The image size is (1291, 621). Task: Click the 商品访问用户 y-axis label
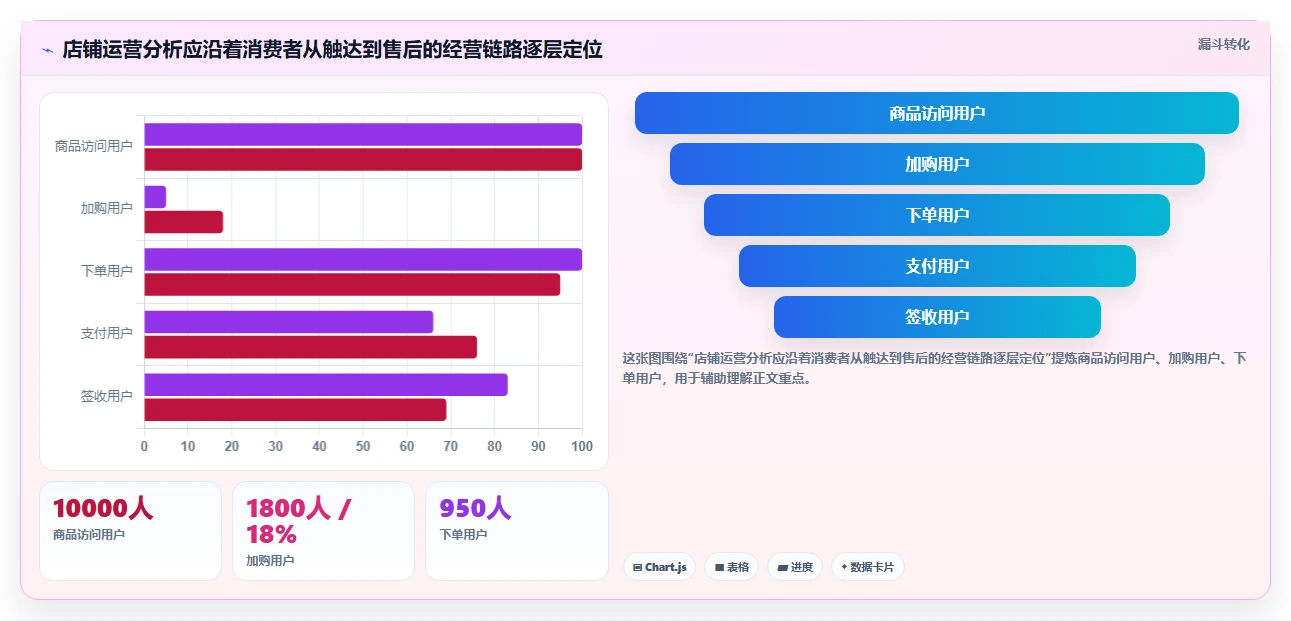94,146
